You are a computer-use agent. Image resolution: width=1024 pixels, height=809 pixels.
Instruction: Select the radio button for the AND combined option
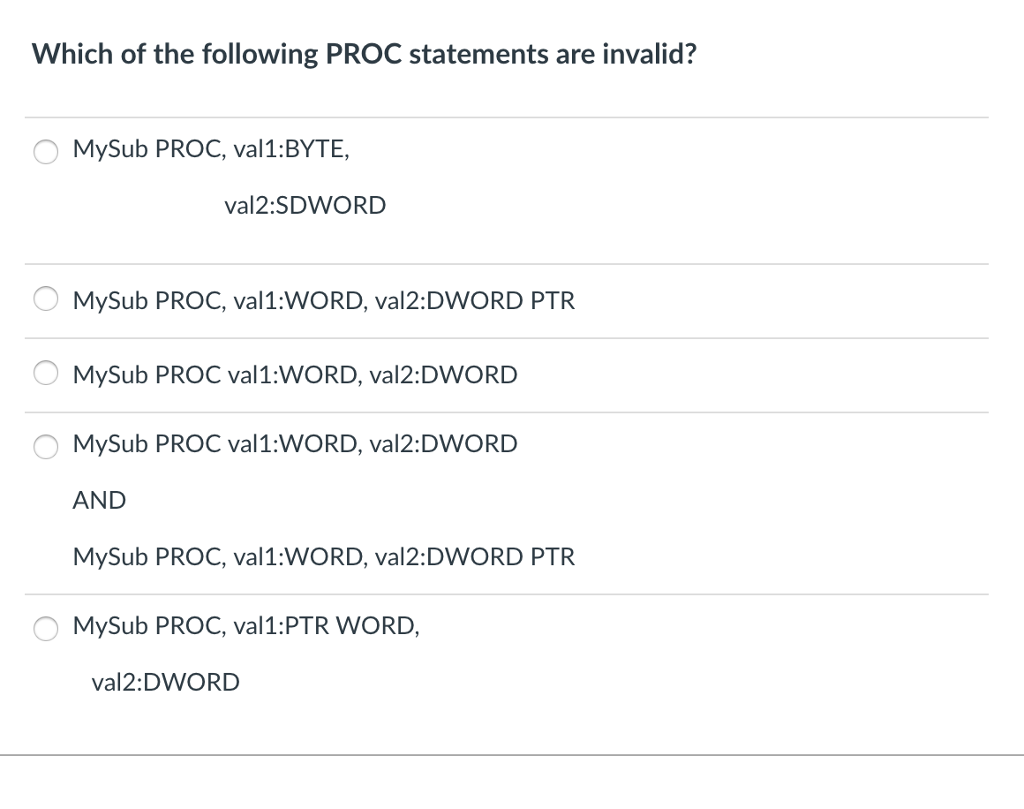pos(45,447)
